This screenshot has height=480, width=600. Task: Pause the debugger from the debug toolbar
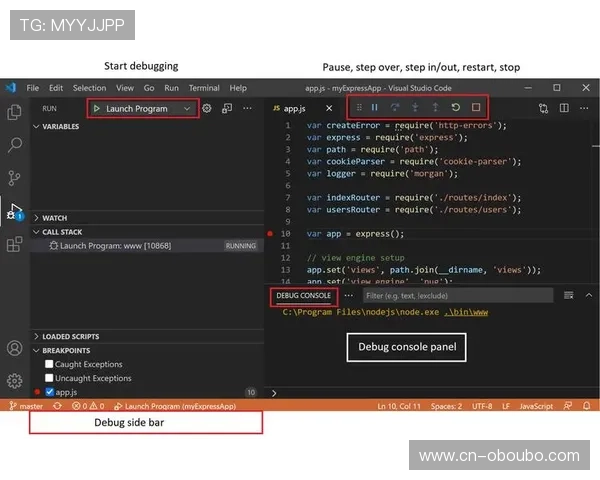[x=375, y=107]
